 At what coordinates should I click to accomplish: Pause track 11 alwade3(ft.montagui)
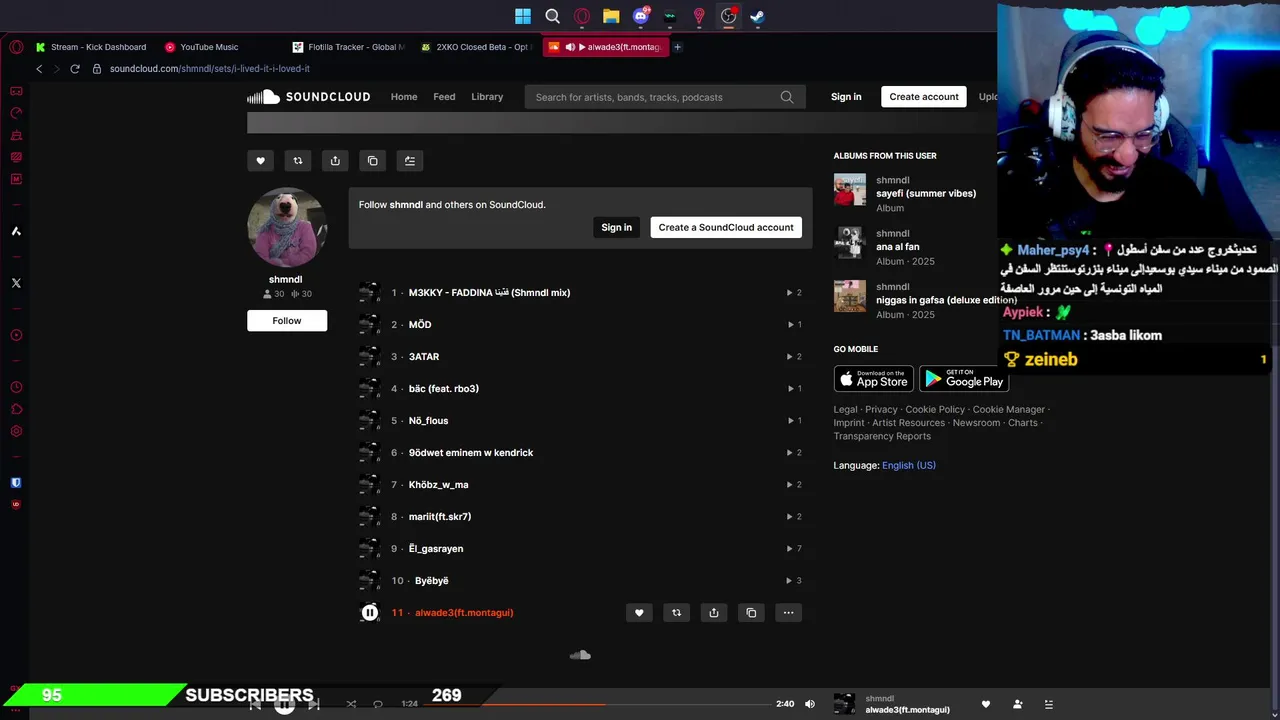point(370,612)
